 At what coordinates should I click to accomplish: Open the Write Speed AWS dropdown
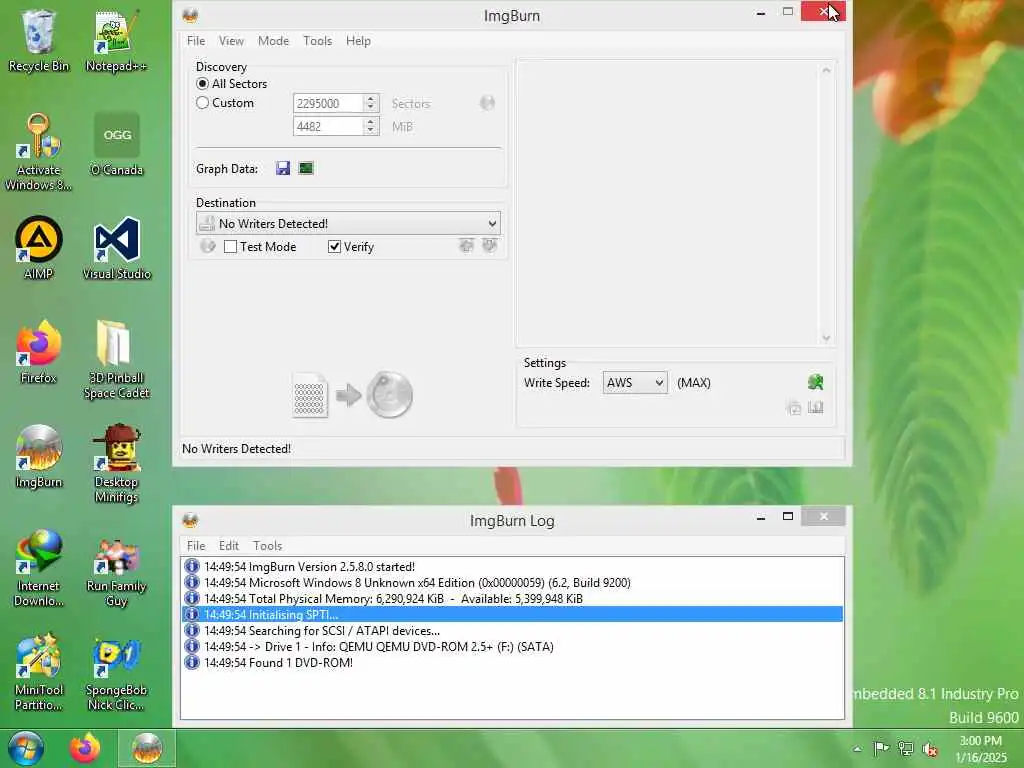[635, 383]
